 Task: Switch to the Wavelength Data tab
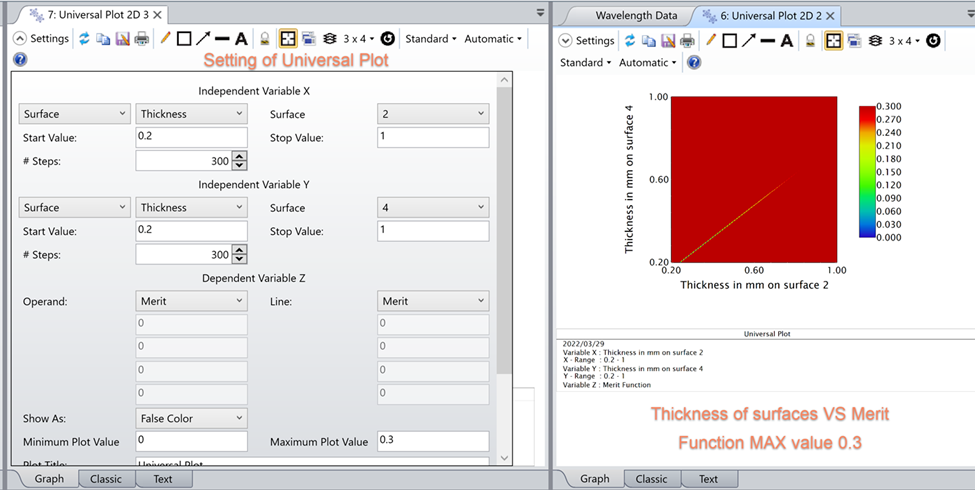pyautogui.click(x=635, y=16)
